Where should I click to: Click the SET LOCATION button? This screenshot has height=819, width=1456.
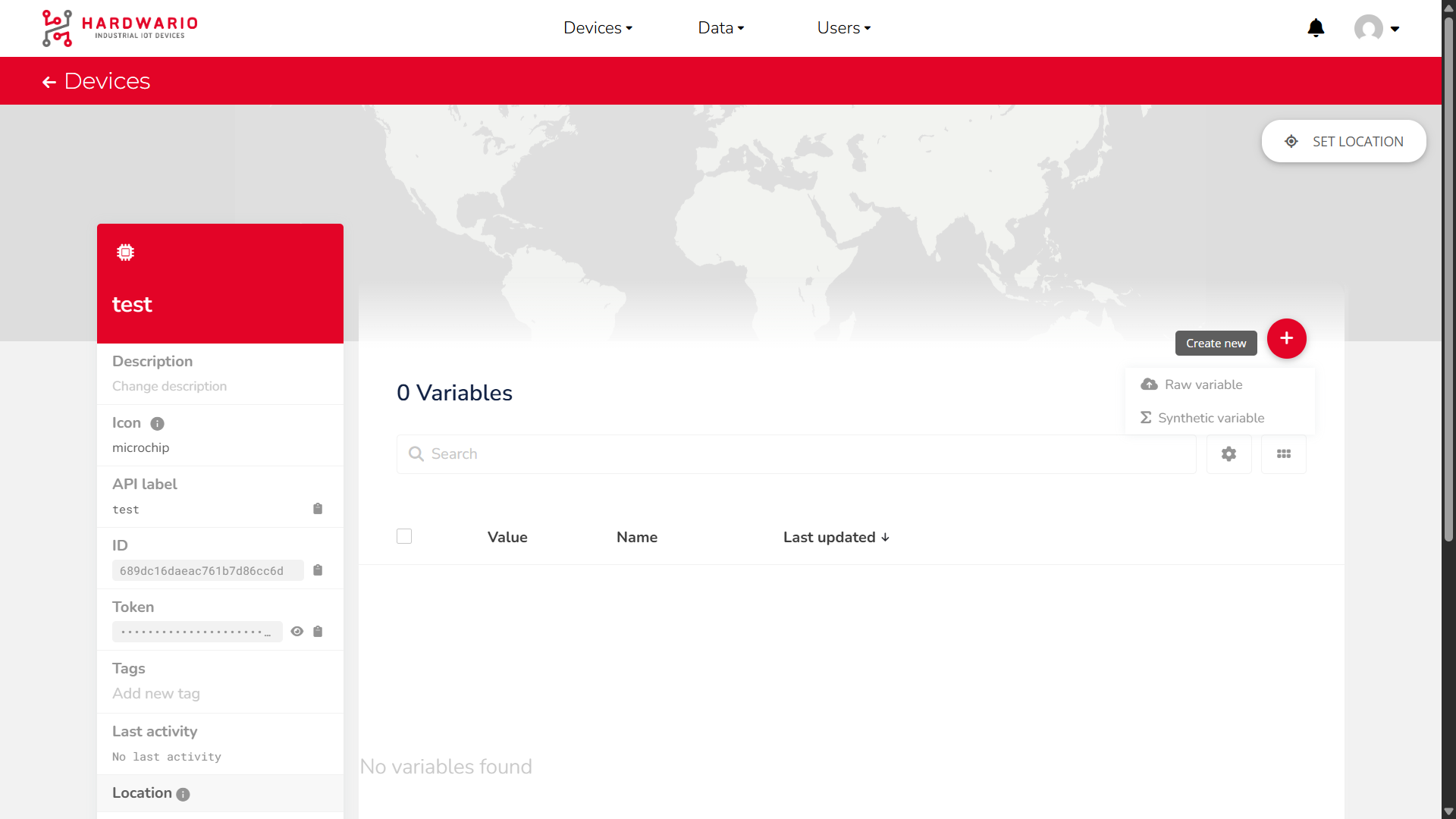[1344, 142]
